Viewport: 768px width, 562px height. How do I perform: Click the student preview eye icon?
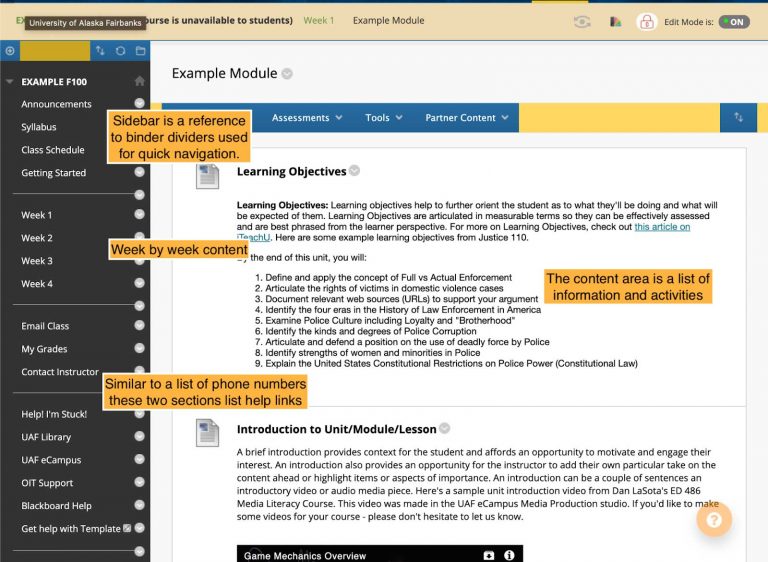click(582, 21)
